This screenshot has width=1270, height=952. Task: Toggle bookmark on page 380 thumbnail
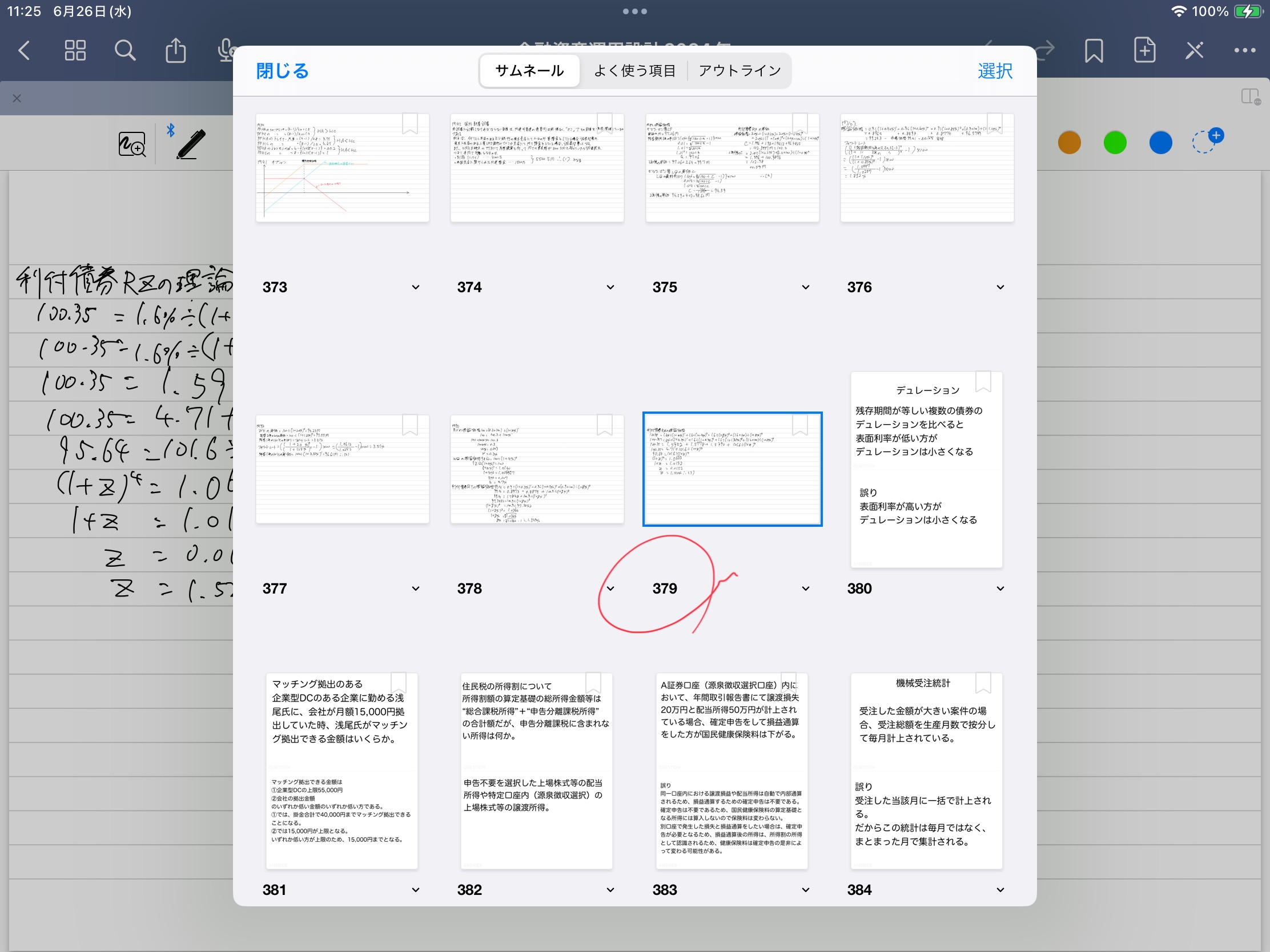pyautogui.click(x=983, y=382)
